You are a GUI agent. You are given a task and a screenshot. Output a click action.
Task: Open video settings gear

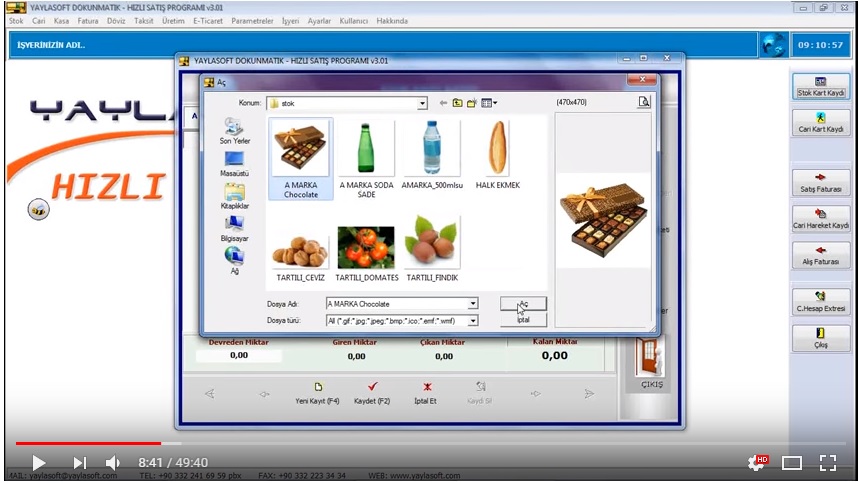757,463
